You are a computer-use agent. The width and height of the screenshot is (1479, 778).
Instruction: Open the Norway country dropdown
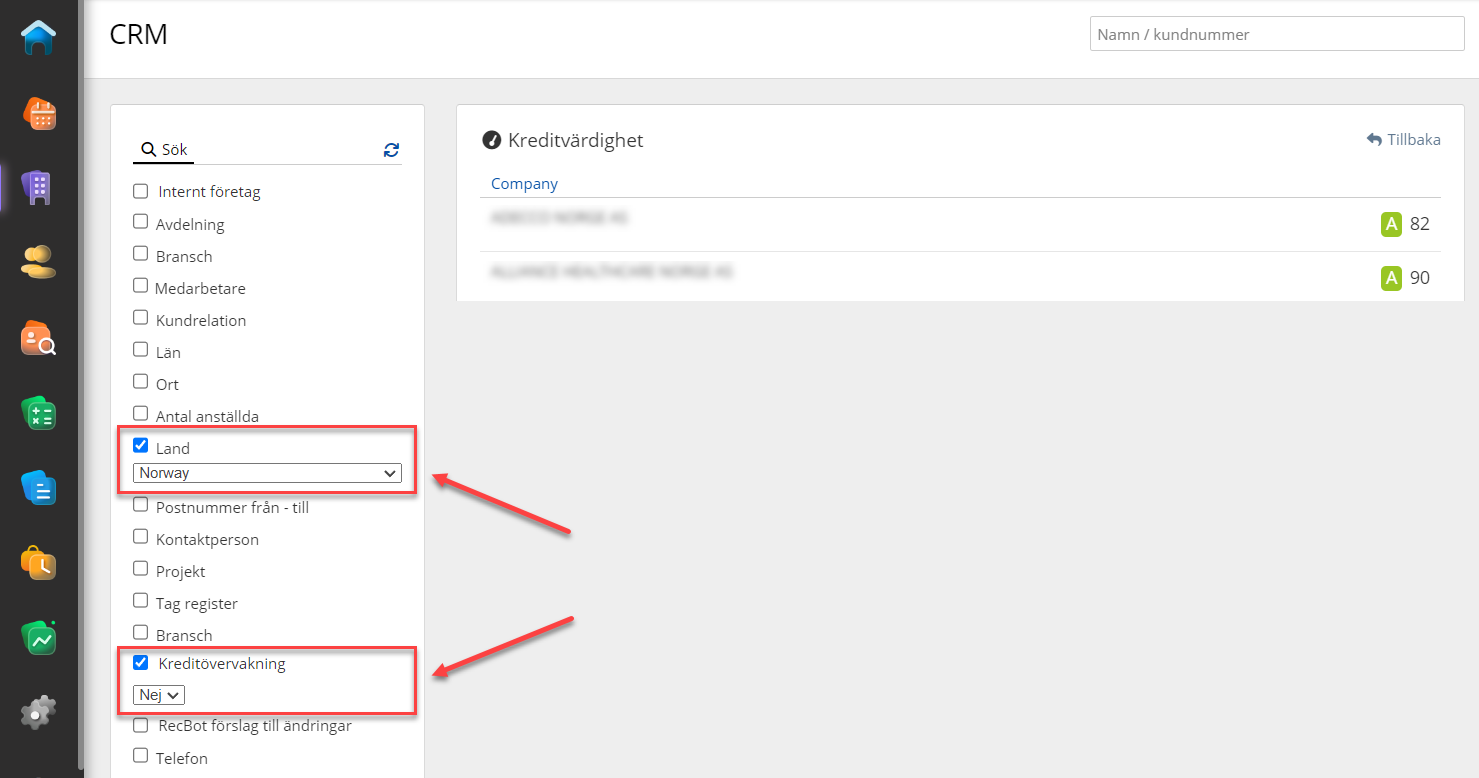(267, 473)
